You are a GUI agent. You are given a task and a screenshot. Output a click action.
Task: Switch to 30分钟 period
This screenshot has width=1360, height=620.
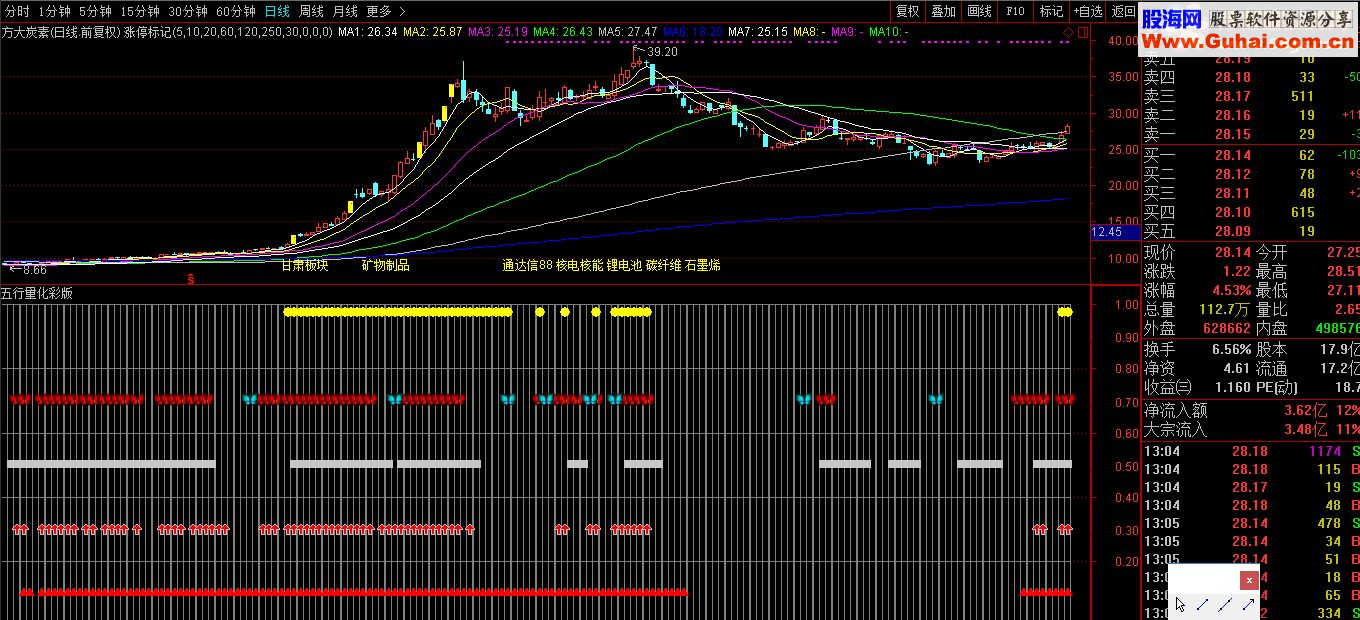188,11
